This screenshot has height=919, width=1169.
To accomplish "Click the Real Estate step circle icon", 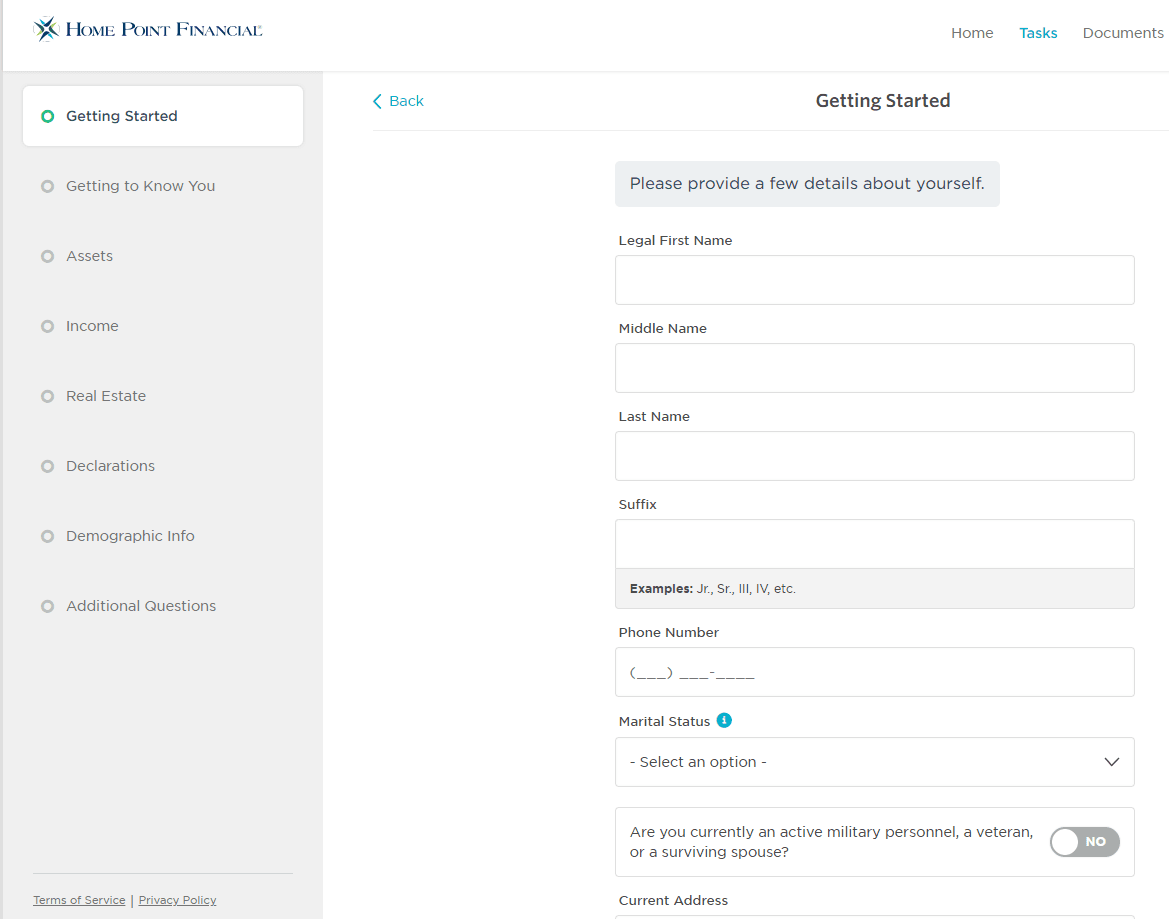I will click(47, 396).
